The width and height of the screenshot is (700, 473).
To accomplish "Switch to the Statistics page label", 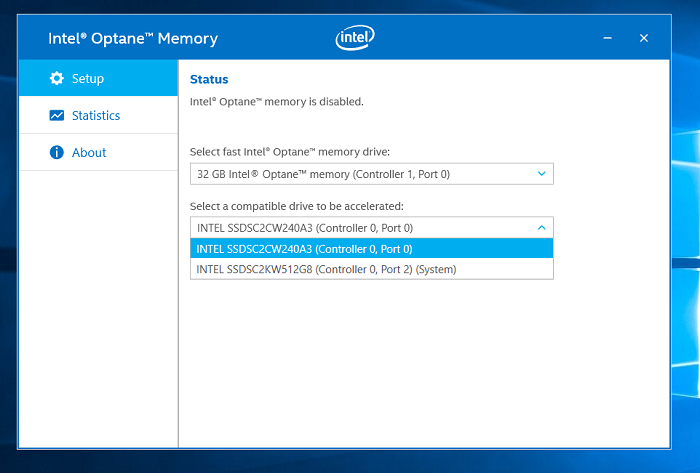I will (x=96, y=116).
